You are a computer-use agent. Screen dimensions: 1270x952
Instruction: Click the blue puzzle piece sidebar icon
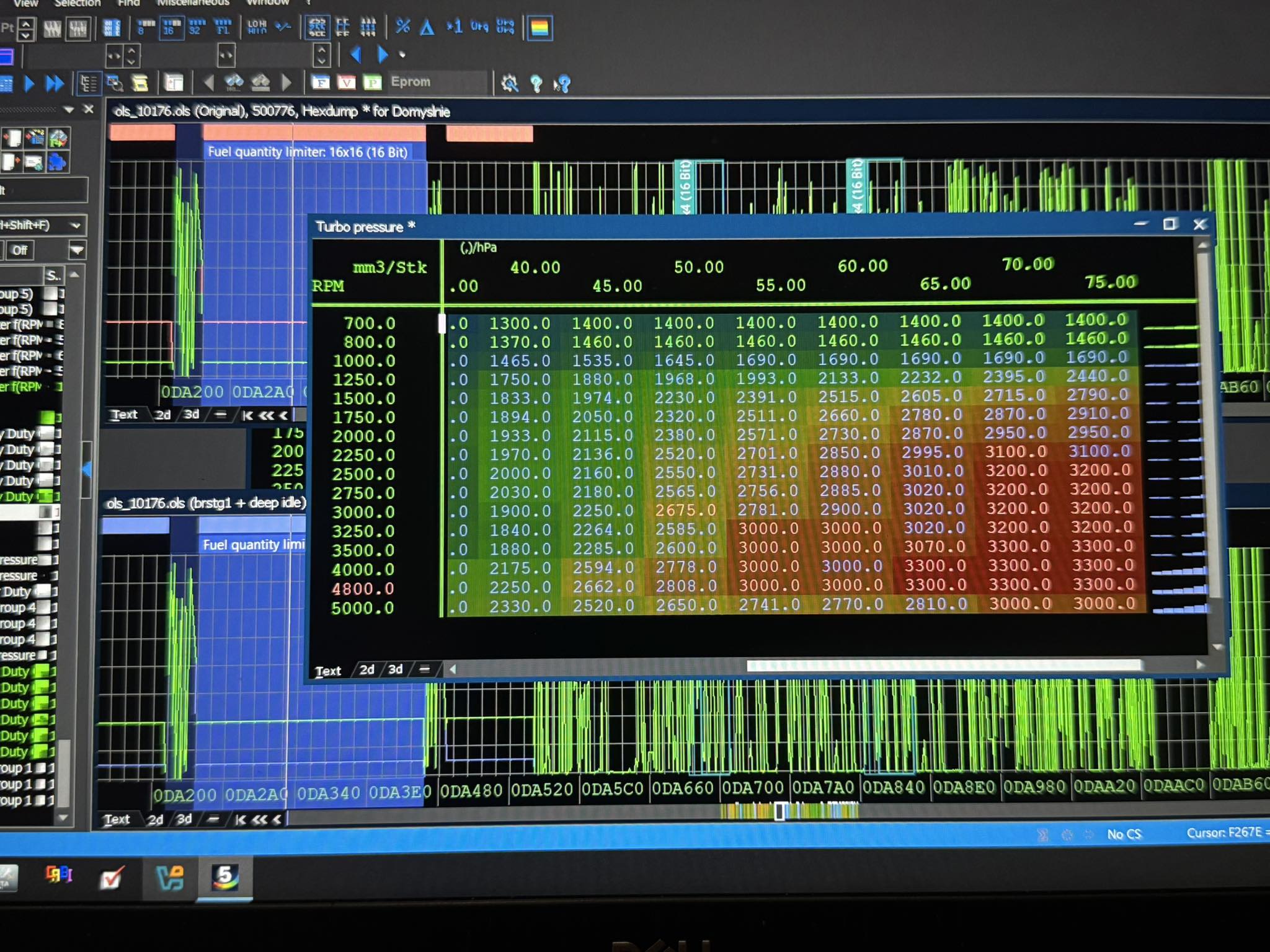pyautogui.click(x=57, y=162)
